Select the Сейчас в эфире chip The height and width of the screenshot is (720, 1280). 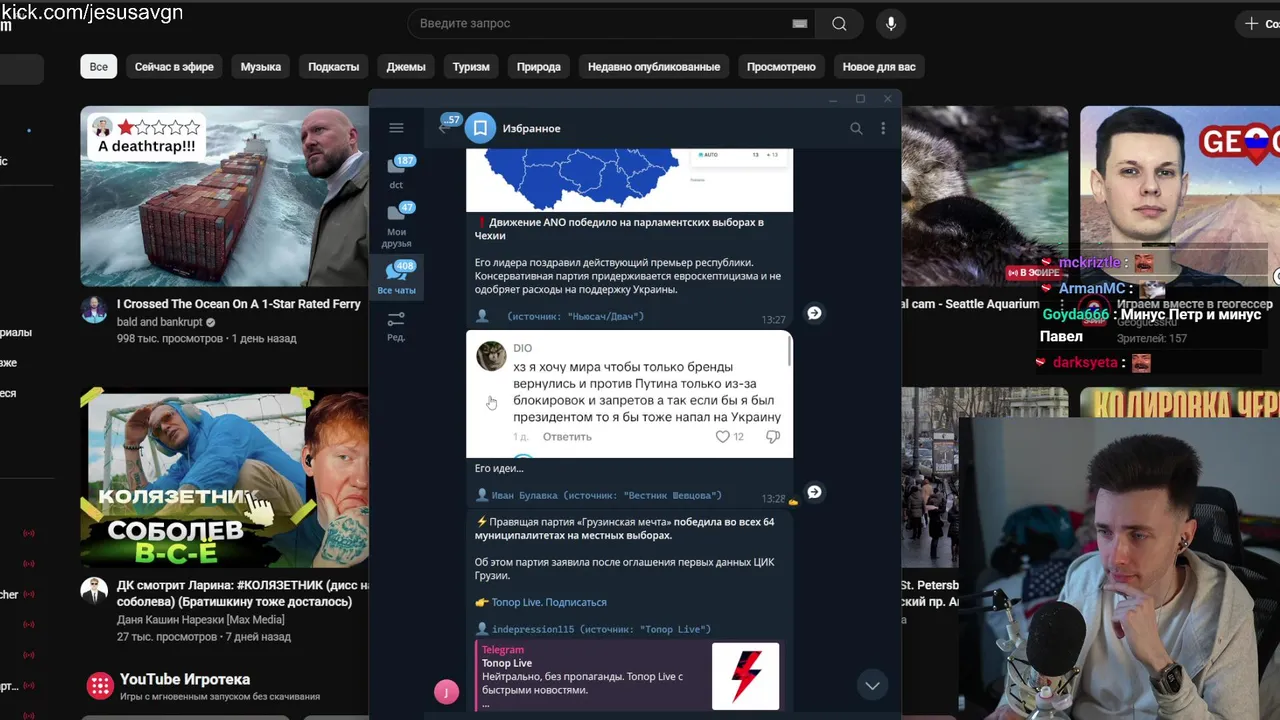click(174, 67)
